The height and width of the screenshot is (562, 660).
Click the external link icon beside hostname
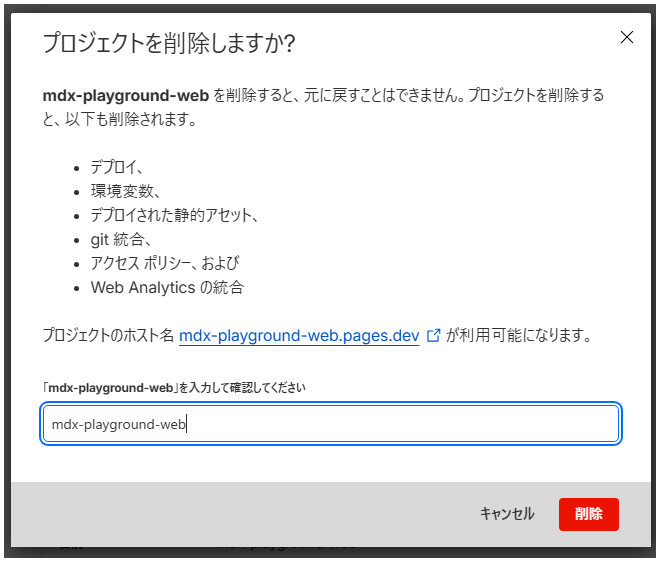coord(434,336)
